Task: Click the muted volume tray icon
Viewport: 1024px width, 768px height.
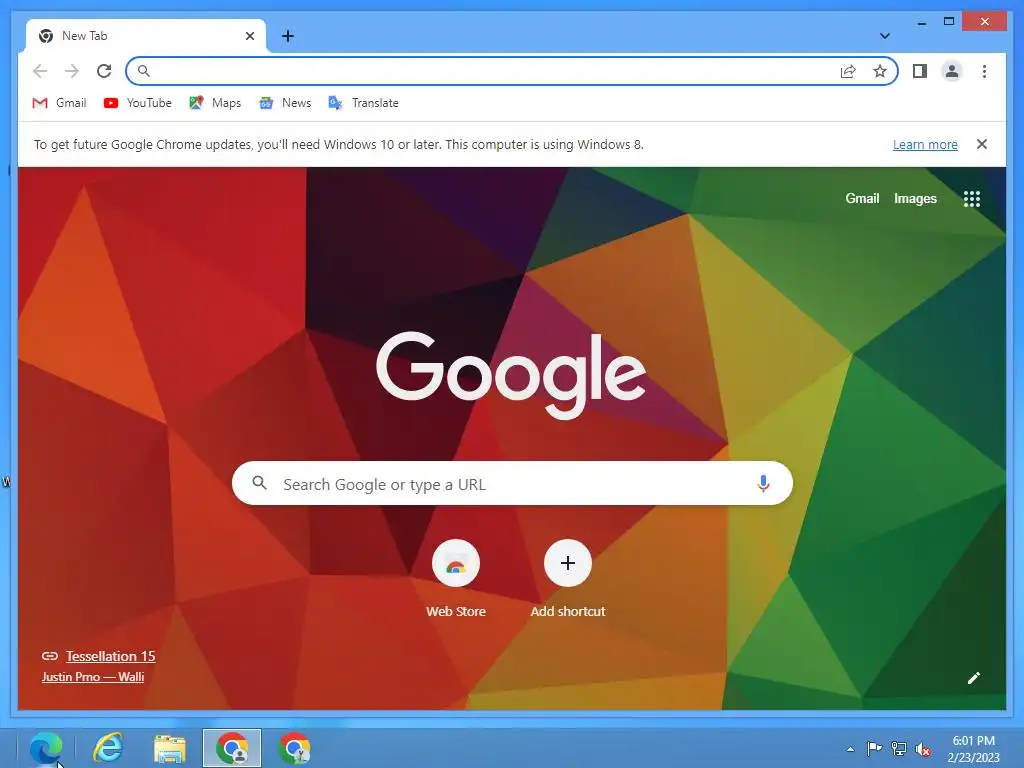Action: [x=923, y=749]
